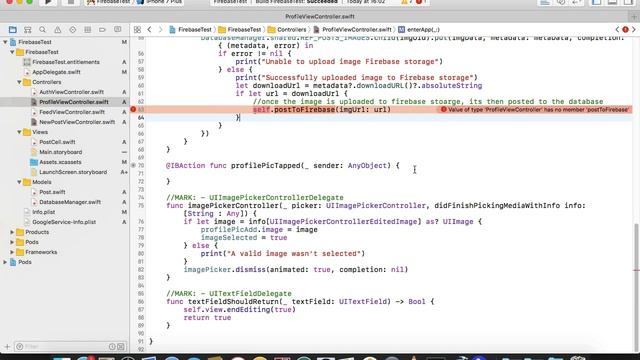The image size is (640, 360).
Task: Select ProfileViewController.swift in jump bar
Action: pyautogui.click(x=352, y=29)
